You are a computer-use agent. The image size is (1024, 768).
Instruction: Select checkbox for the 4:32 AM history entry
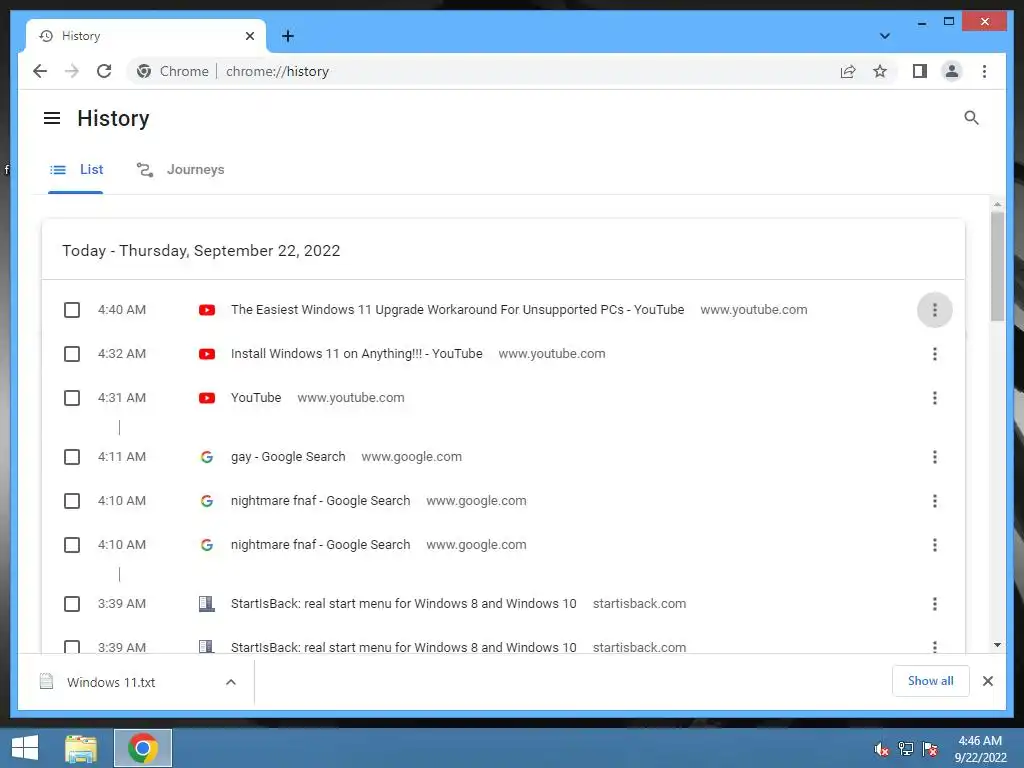(72, 354)
